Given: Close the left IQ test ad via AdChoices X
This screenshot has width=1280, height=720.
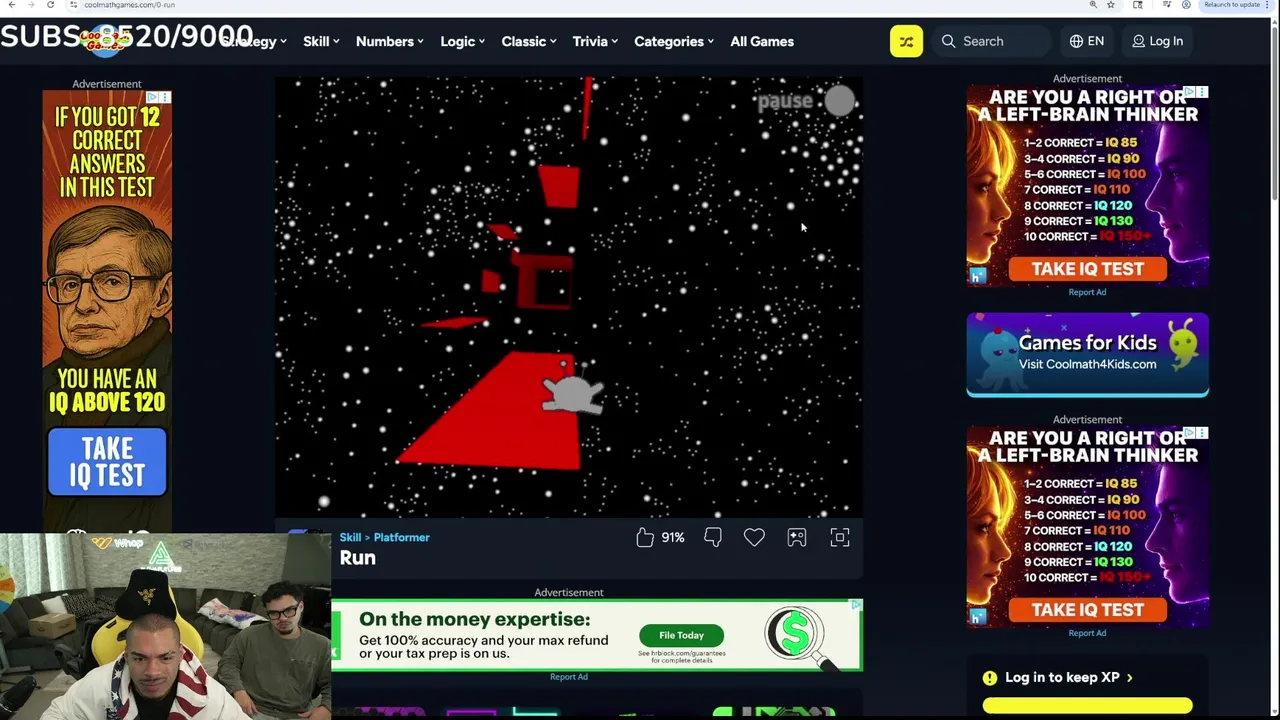Looking at the screenshot, I should coord(166,97).
